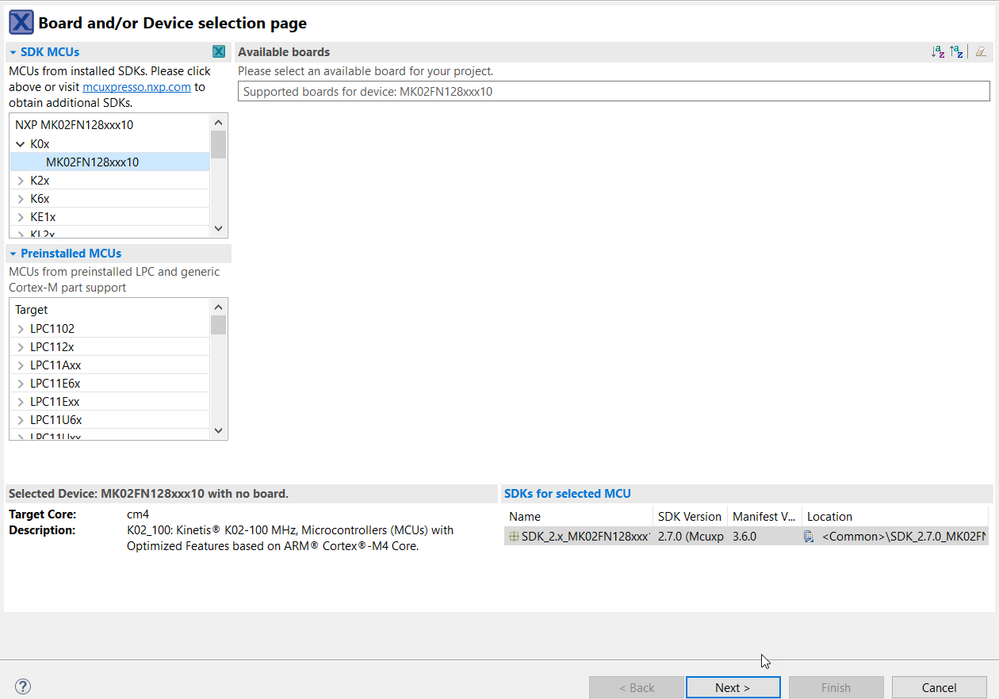Click the Location column header

coord(895,517)
